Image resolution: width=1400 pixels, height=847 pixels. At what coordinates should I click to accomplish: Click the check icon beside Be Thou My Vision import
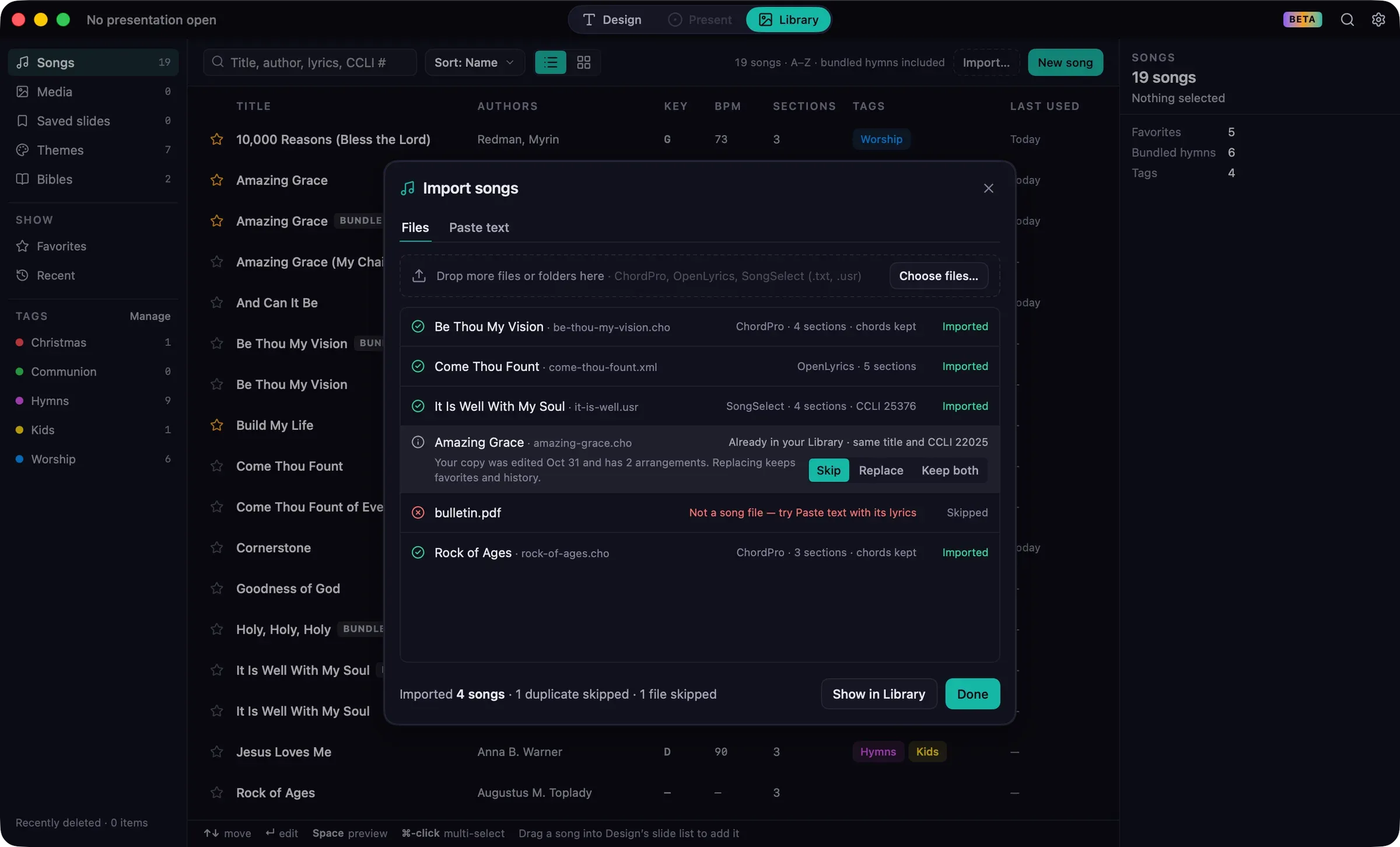[x=418, y=327]
